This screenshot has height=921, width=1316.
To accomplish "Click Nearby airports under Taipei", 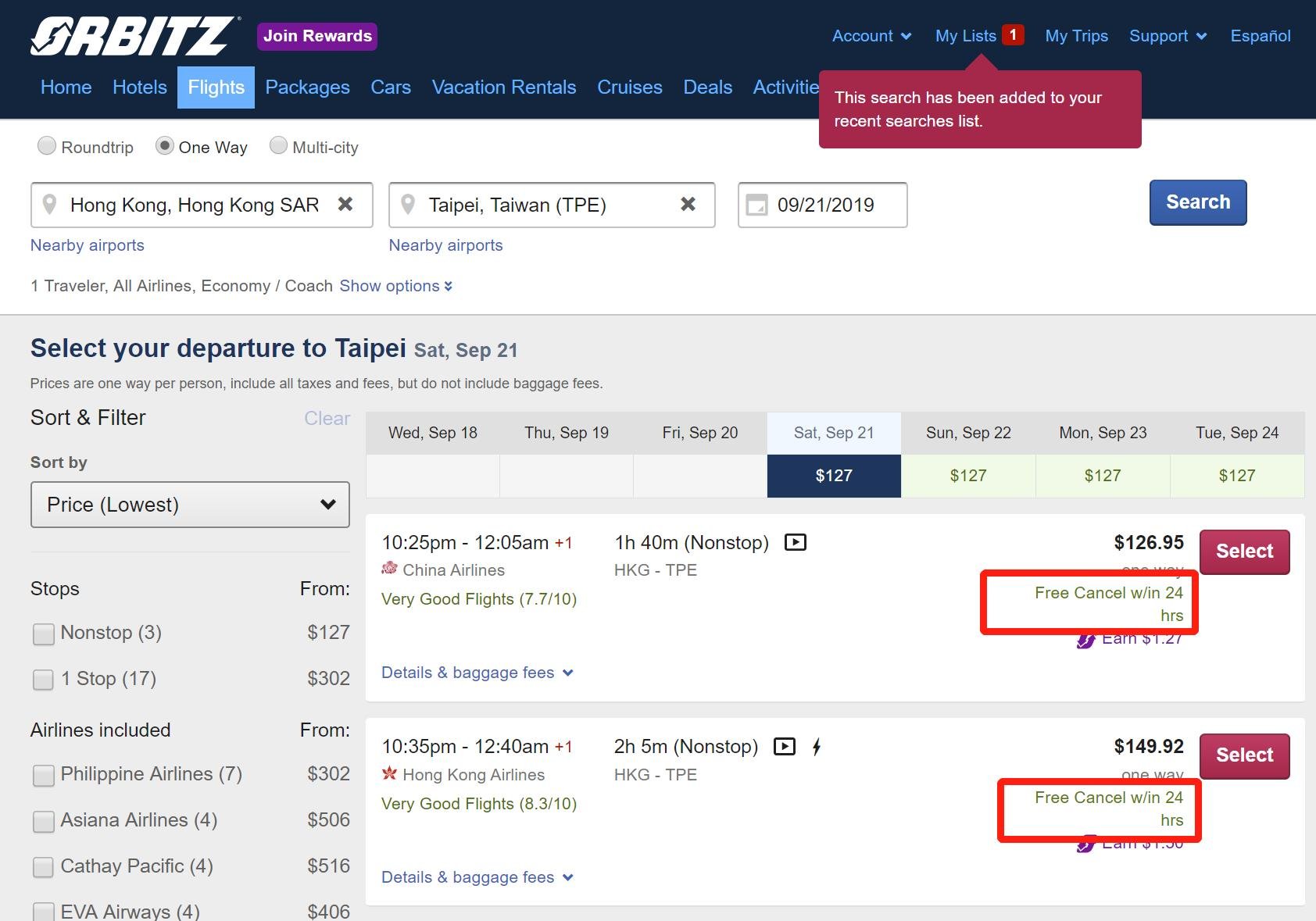I will pos(446,245).
